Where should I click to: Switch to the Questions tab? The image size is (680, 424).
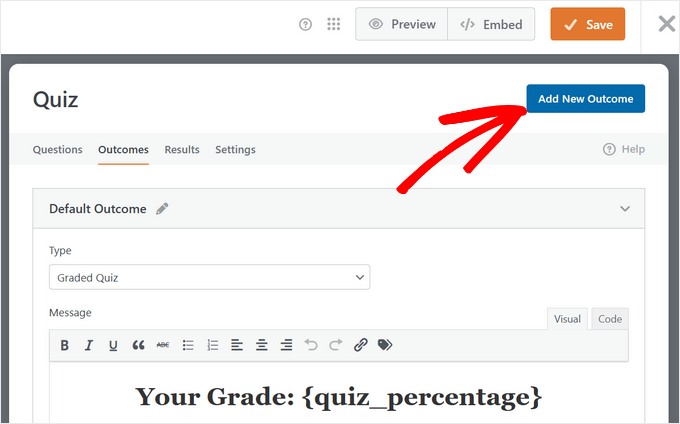58,150
